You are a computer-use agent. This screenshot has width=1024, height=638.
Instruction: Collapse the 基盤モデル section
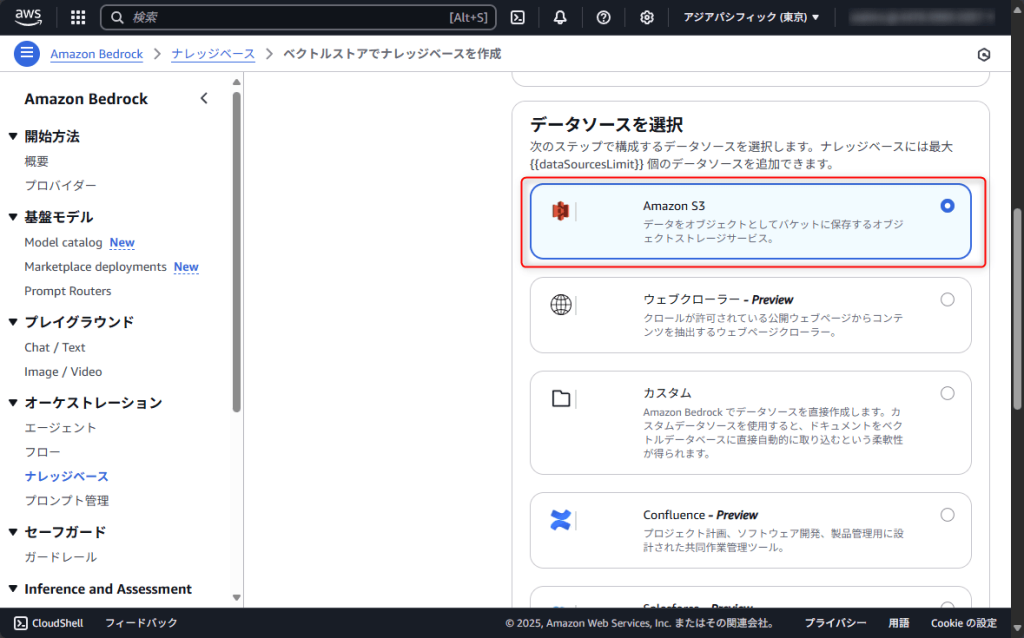[x=12, y=217]
